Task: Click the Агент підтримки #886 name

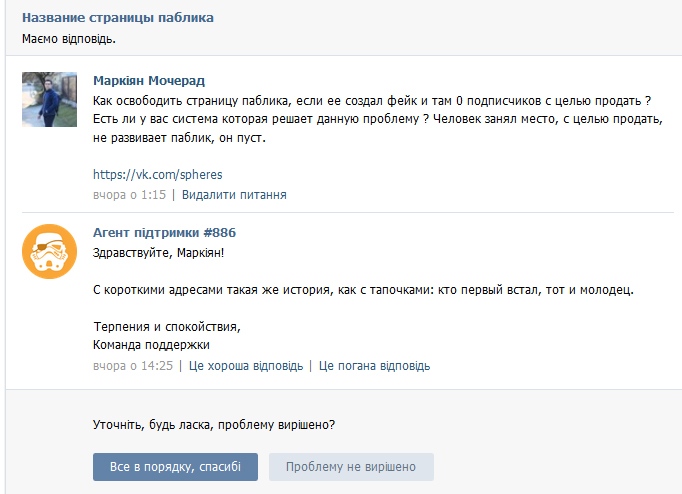Action: click(x=164, y=233)
